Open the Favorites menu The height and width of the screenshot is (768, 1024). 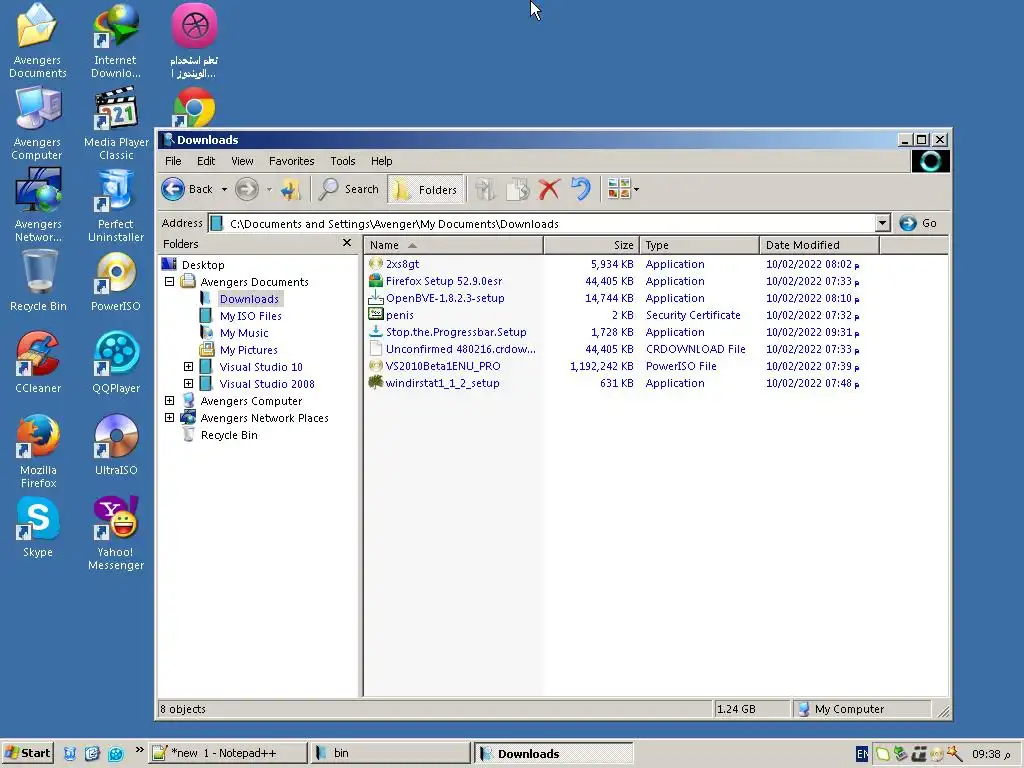pos(291,161)
